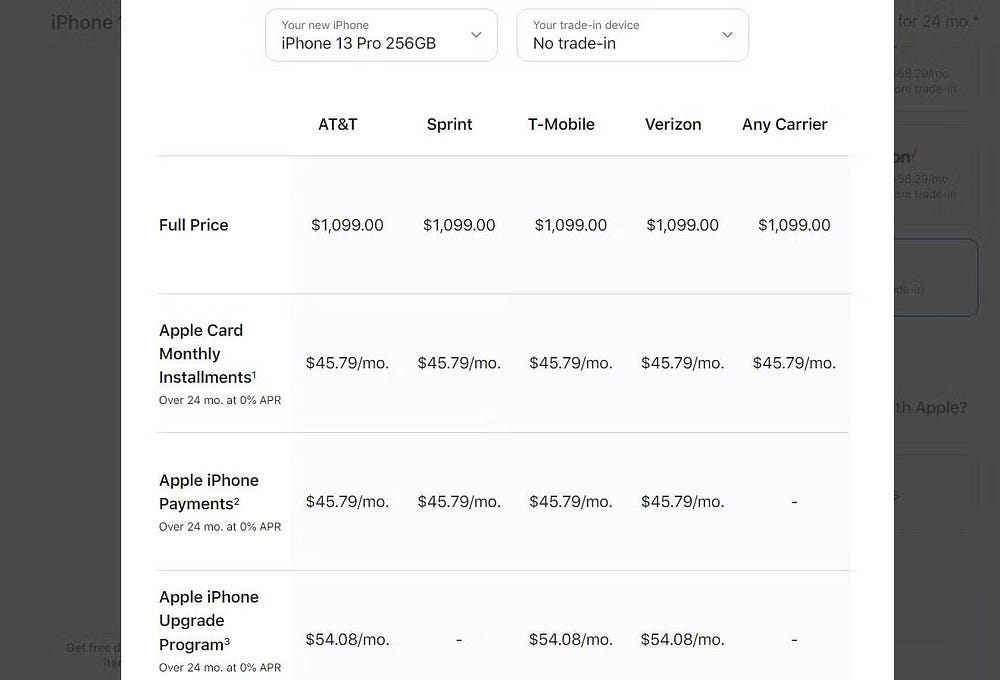Expand the "Your trade-in device" dropdown
This screenshot has width=1000, height=680.
632,35
